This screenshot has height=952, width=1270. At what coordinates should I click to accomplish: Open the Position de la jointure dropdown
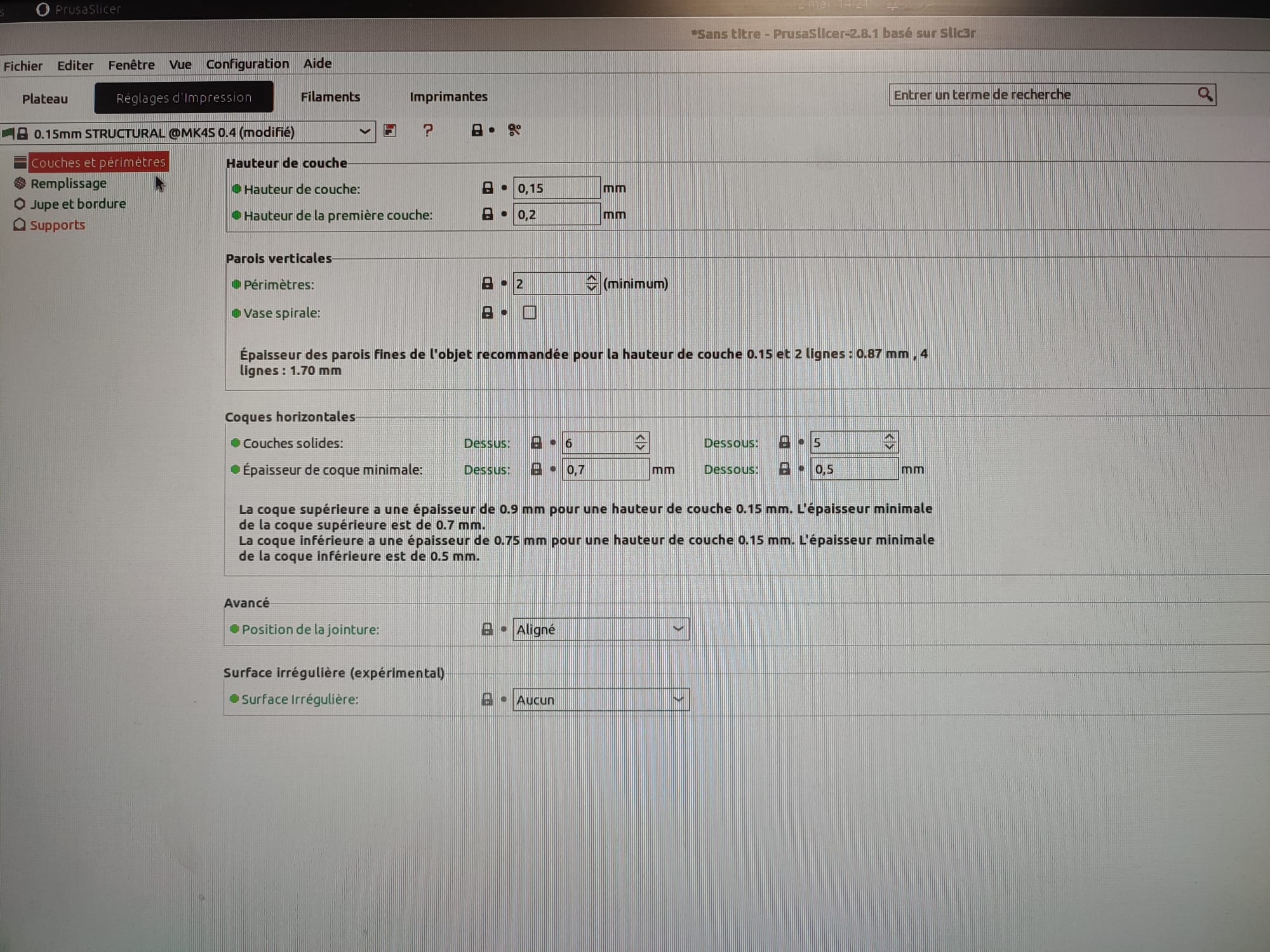pos(601,629)
